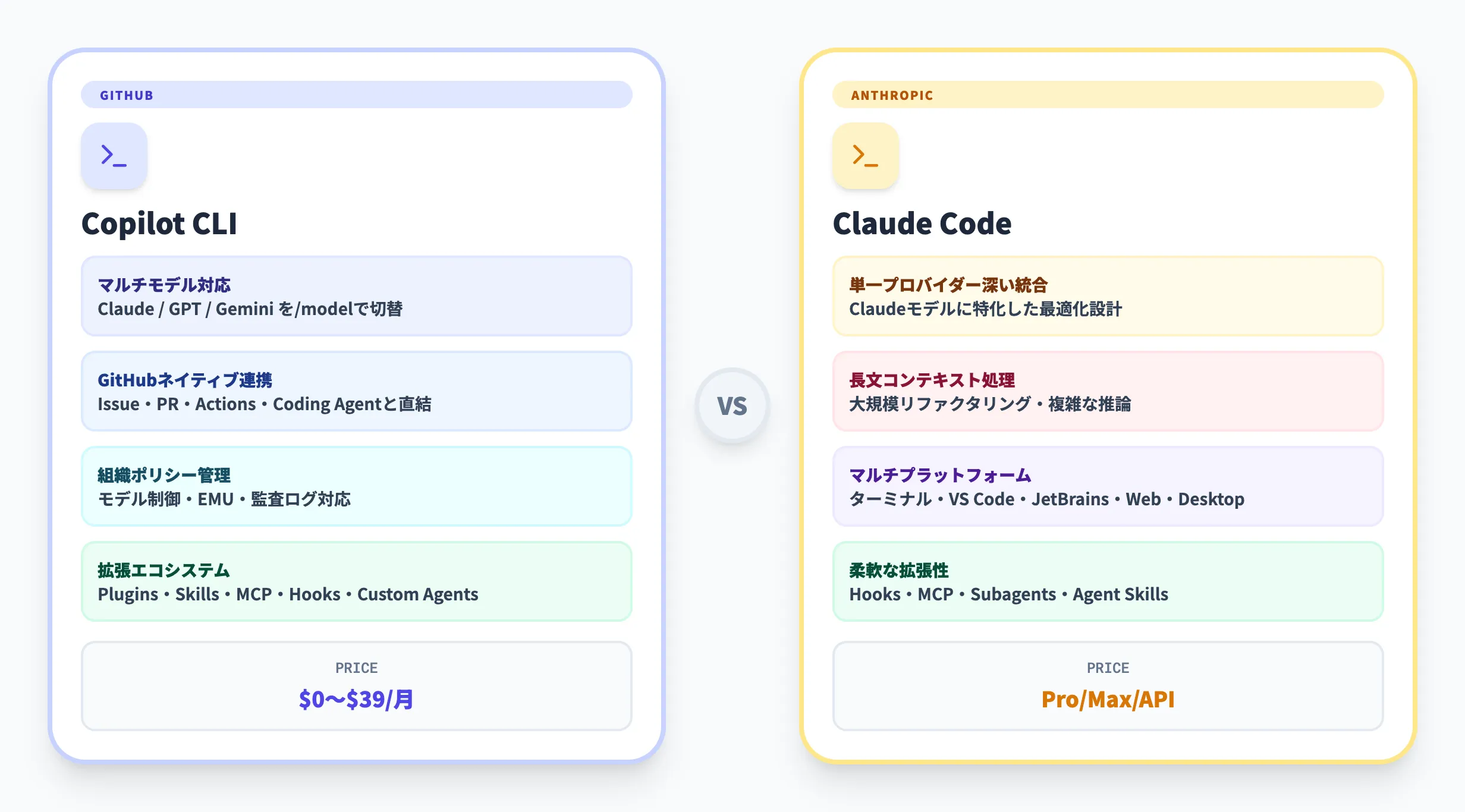The height and width of the screenshot is (812, 1465).
Task: Click the マルチプラットフォーム card
Action: (1108, 486)
